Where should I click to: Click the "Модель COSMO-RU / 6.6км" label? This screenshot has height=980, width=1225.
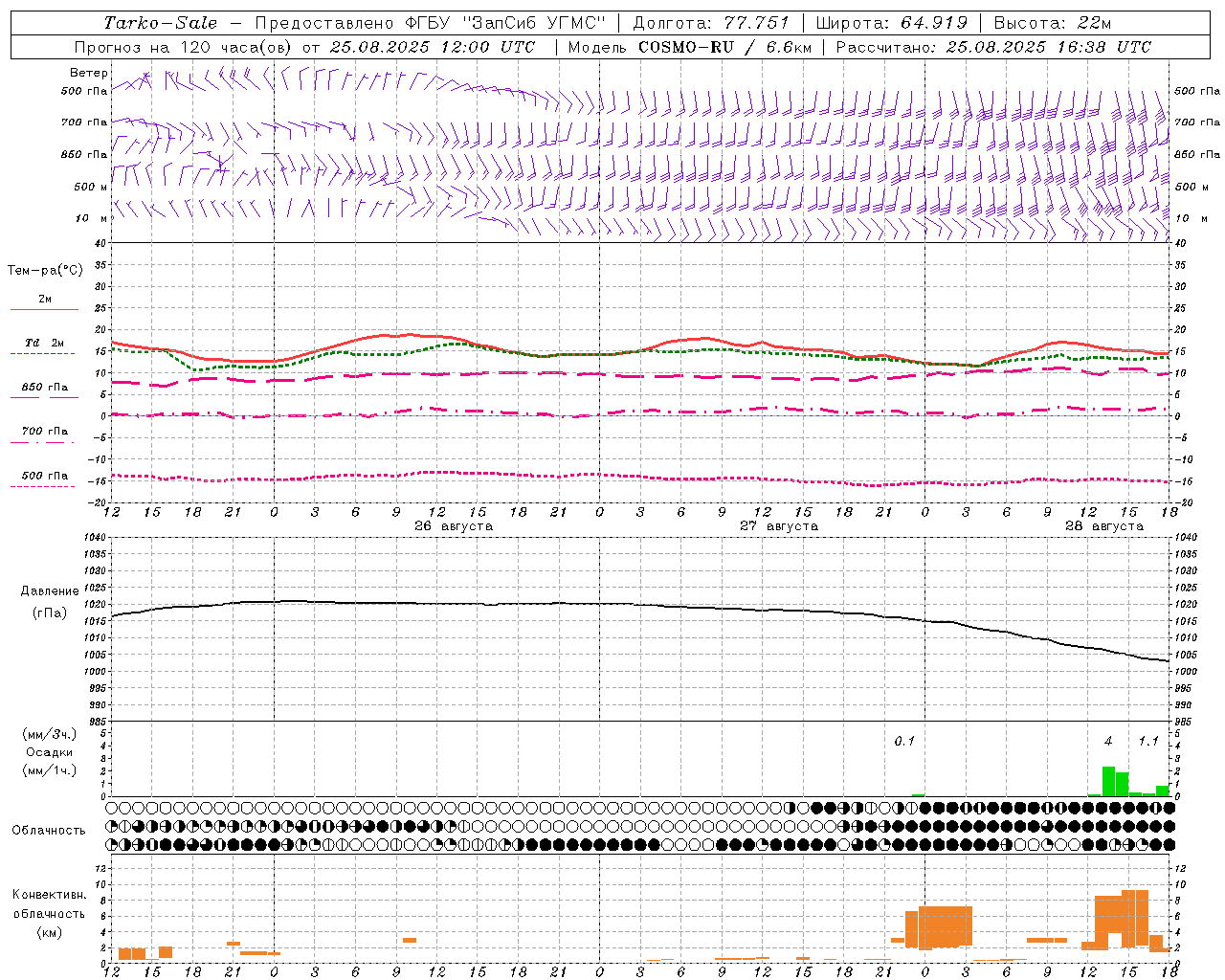pos(690,47)
